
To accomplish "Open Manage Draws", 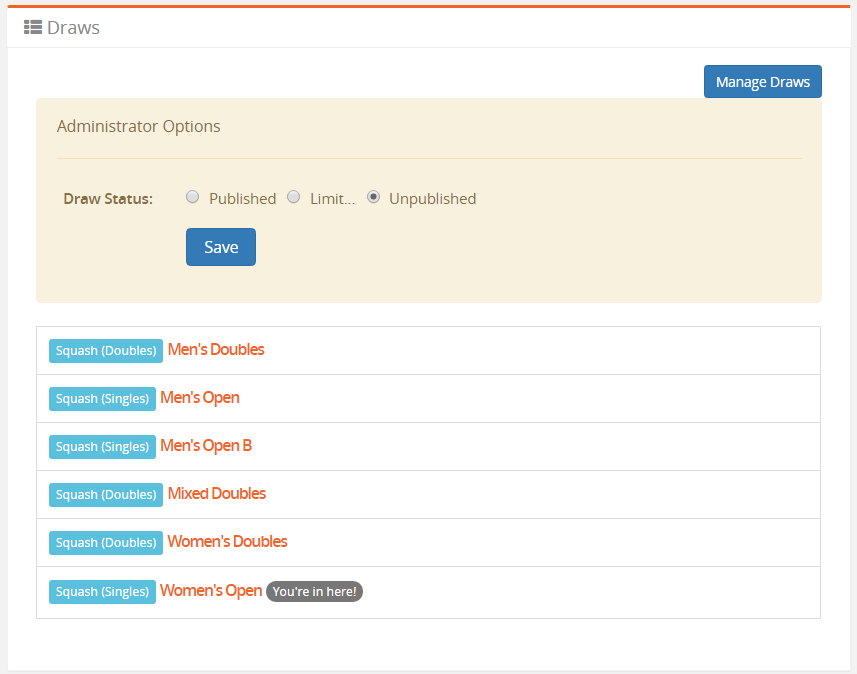I will point(762,81).
